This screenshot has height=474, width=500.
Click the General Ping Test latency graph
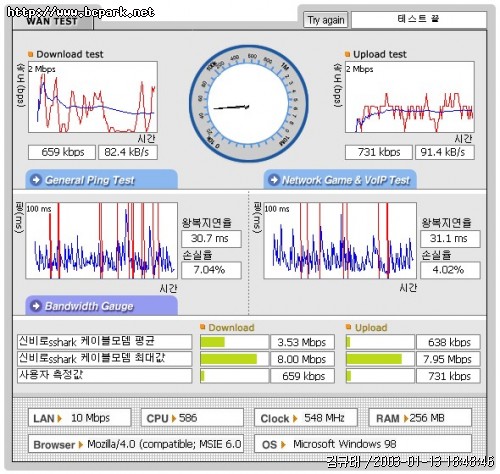102,241
